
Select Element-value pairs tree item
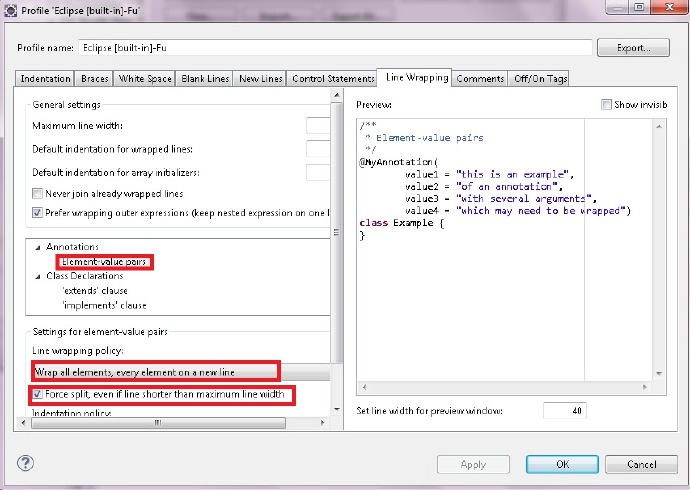tap(104, 262)
